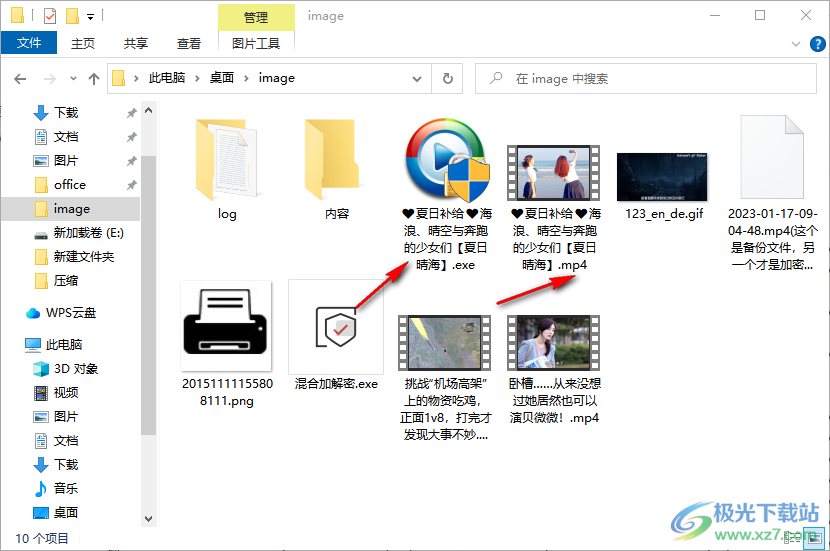
Task: Click in the 在 image 中搜索 search box
Action: tap(646, 78)
